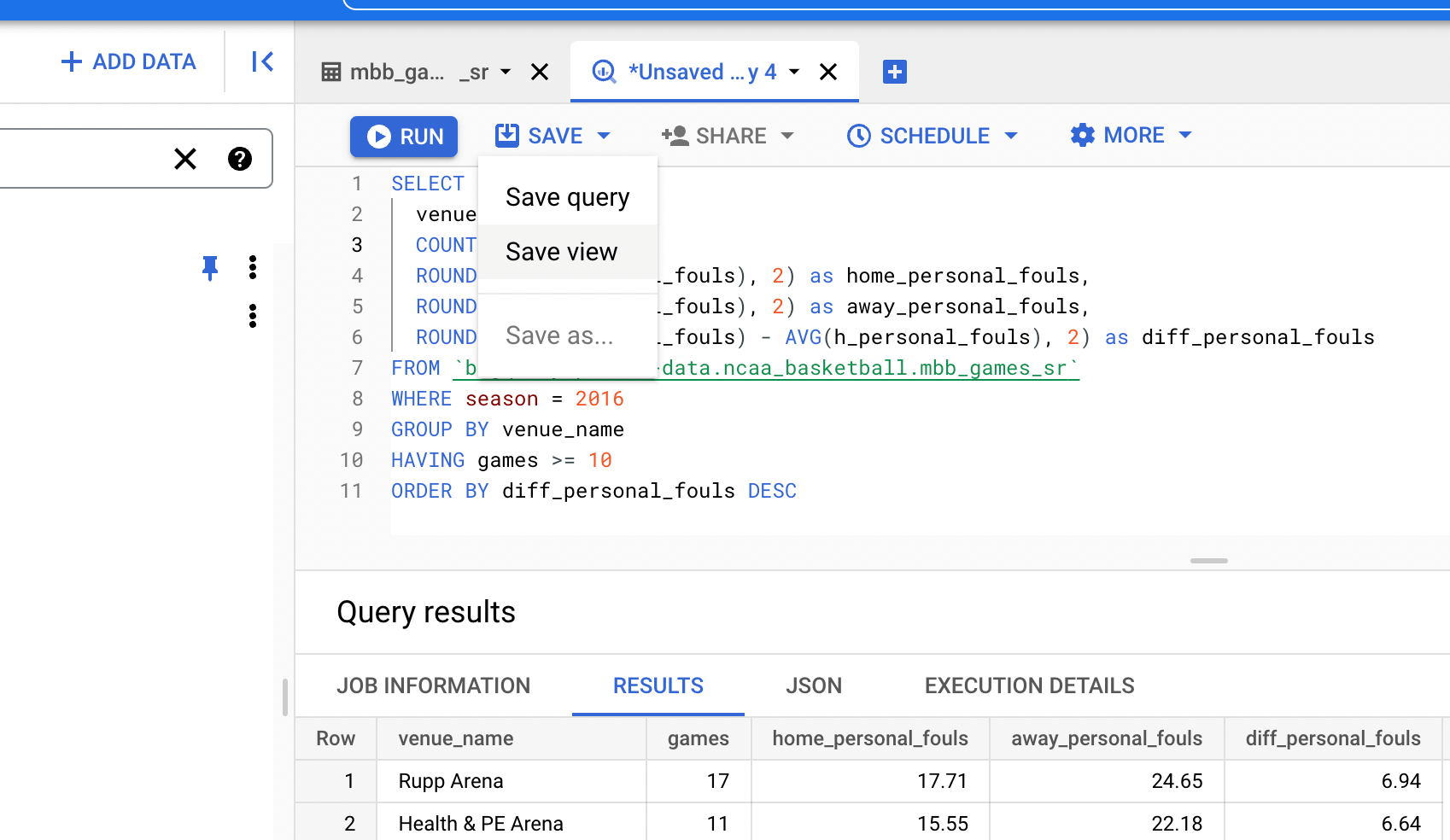Click the 6.94 diff fouls value
This screenshot has width=1450, height=840.
[x=1400, y=781]
